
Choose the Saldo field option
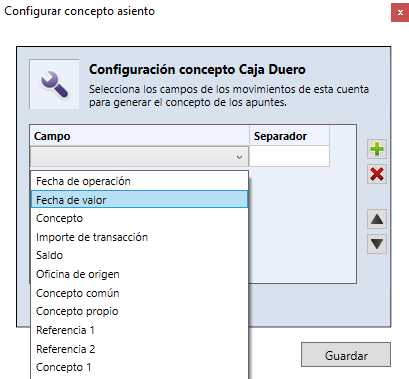(140, 255)
